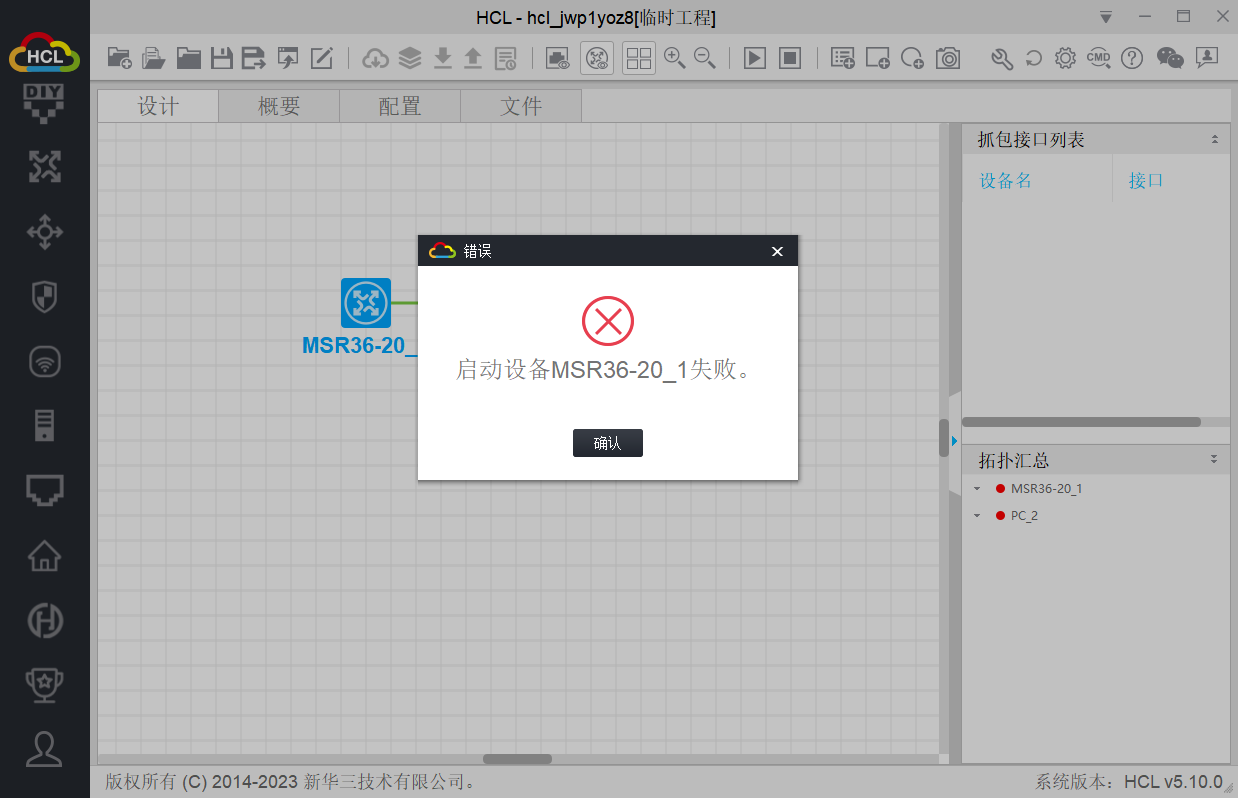
Task: Click the upload arrow toolbar icon
Action: (x=473, y=58)
